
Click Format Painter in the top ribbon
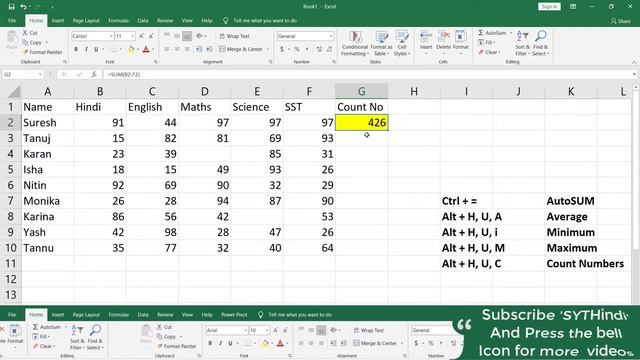point(42,52)
